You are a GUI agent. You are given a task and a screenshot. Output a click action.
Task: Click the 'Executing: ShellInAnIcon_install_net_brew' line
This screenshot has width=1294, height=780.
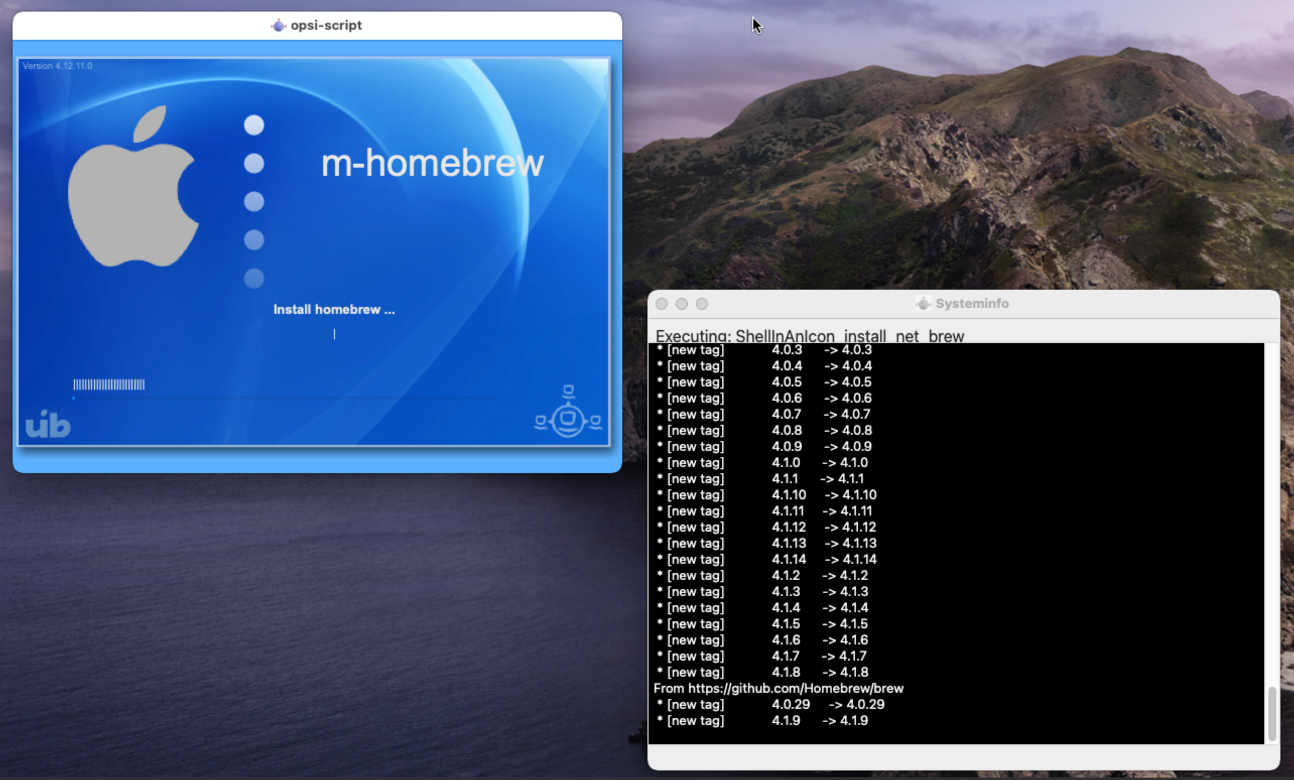pyautogui.click(x=810, y=336)
